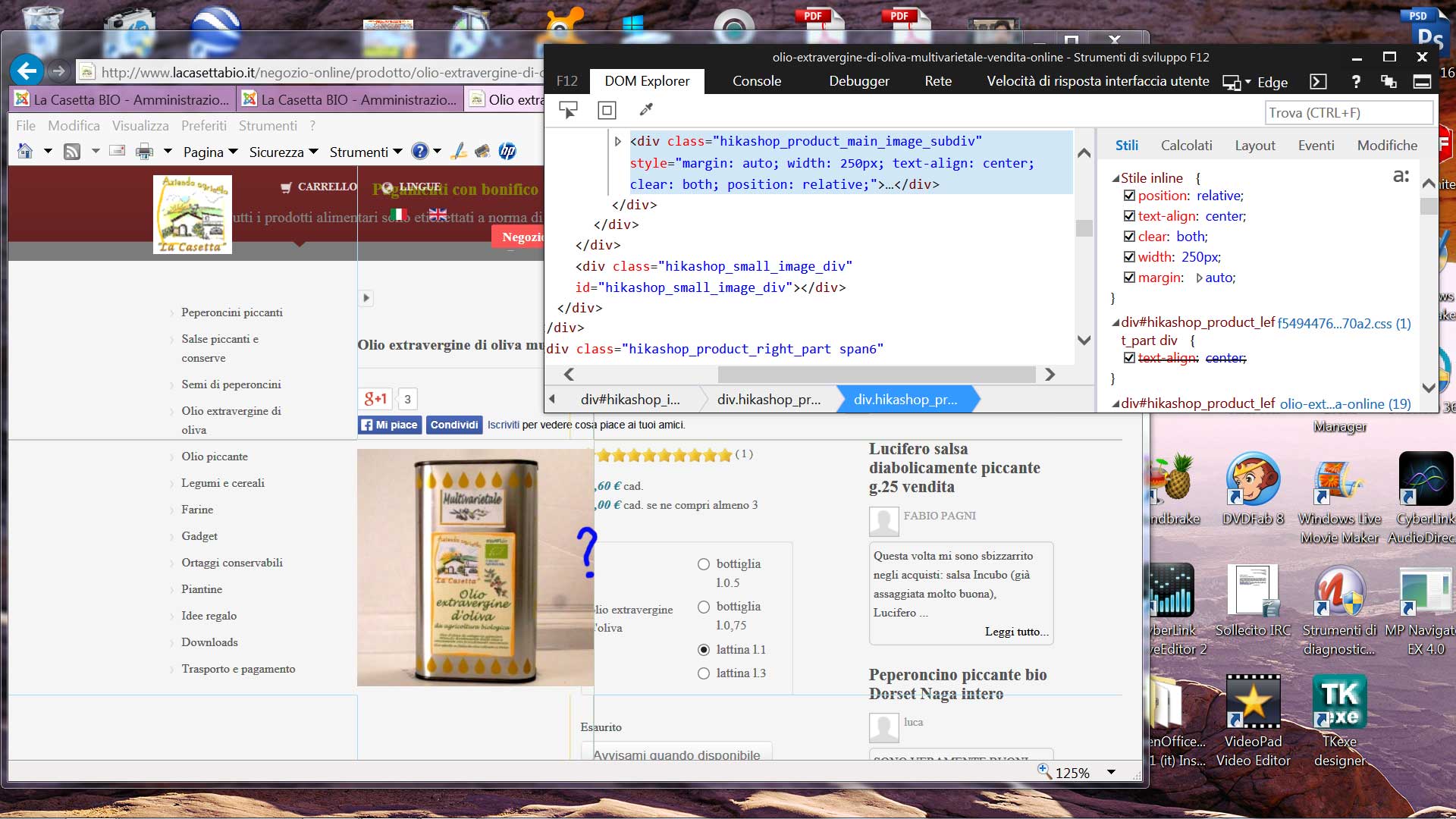Uncheck the position: relative style property

1129,196
